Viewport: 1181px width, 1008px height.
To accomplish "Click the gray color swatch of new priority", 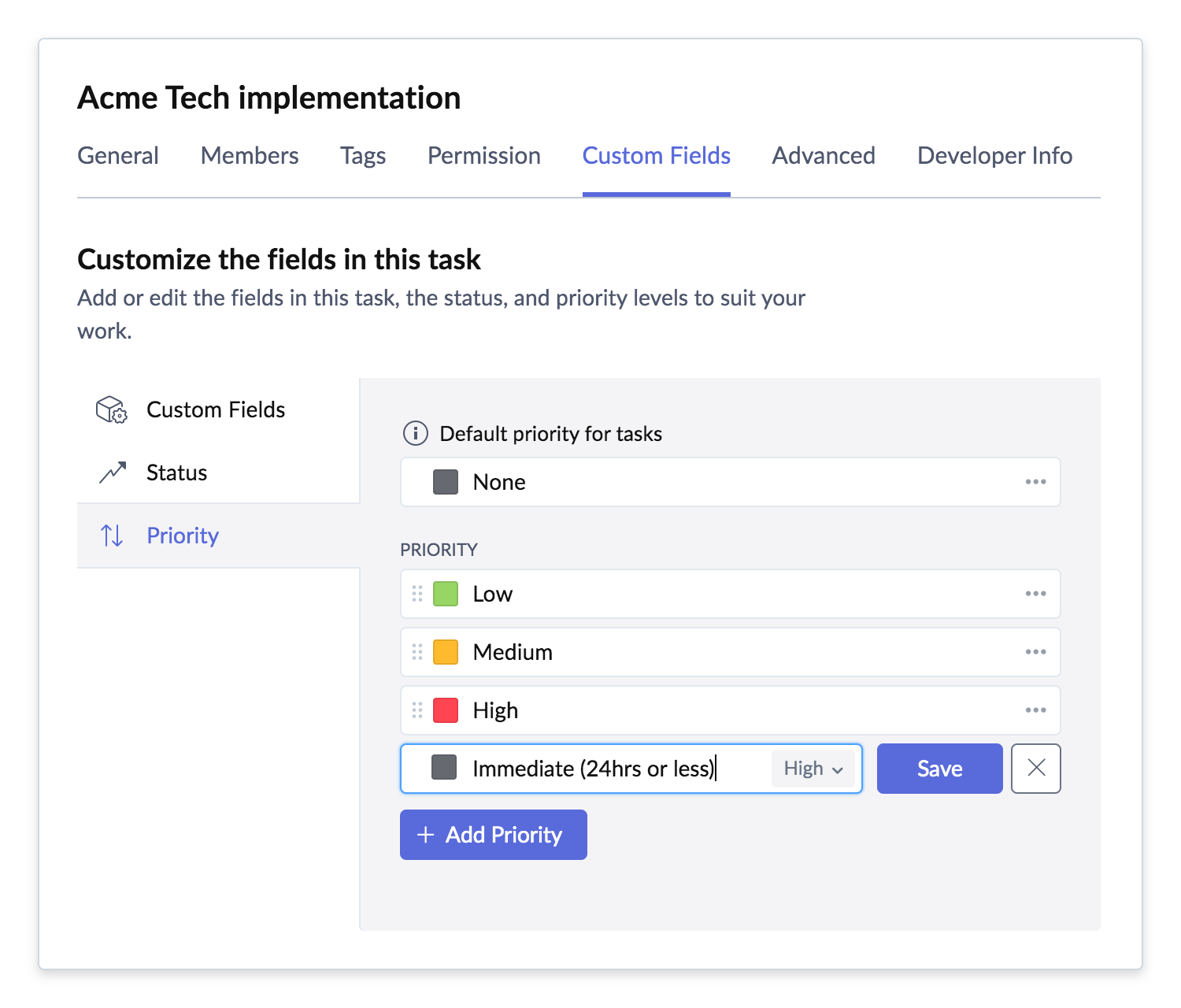I will 445,768.
